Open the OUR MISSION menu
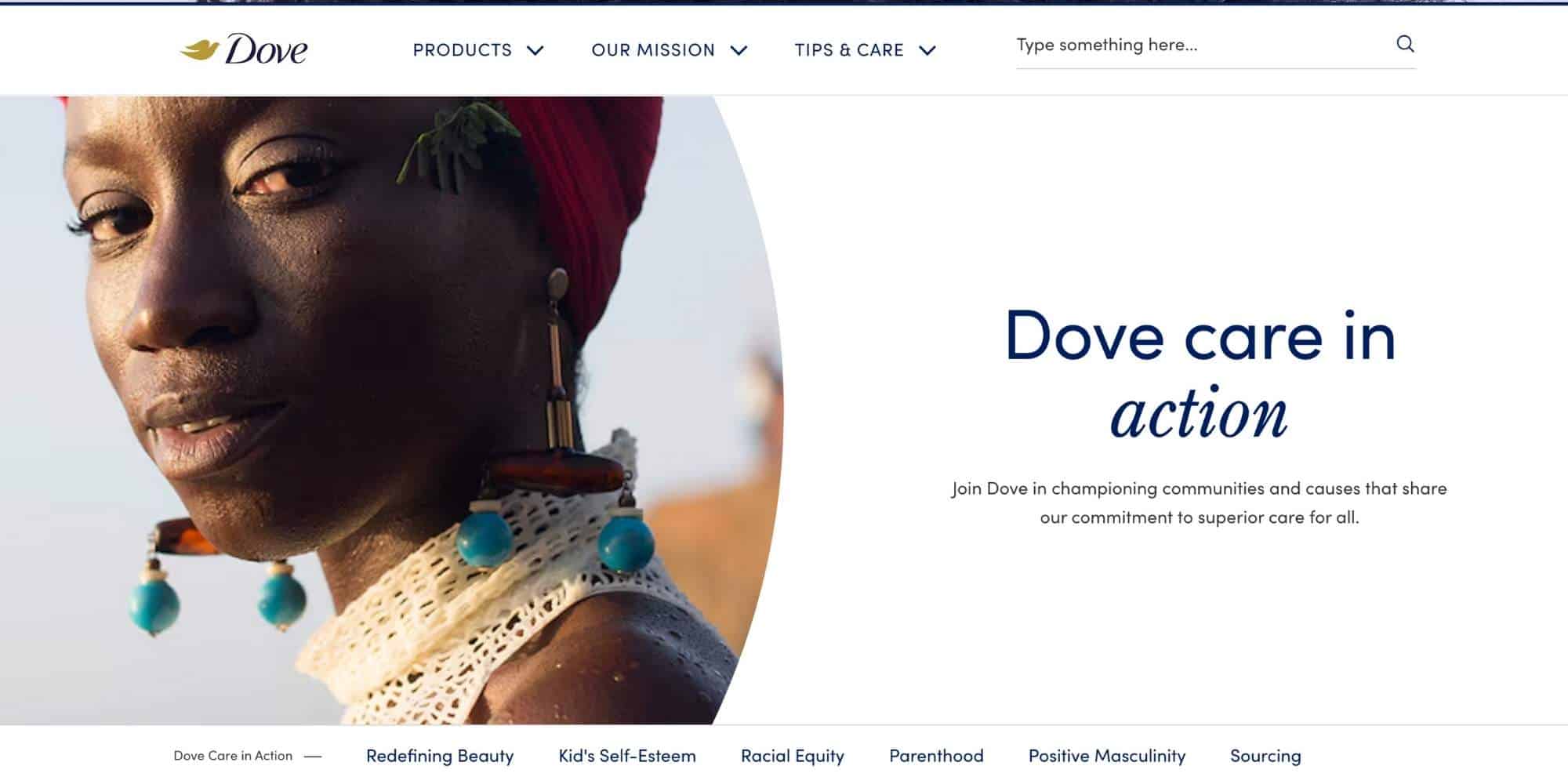1568x784 pixels. pos(653,50)
